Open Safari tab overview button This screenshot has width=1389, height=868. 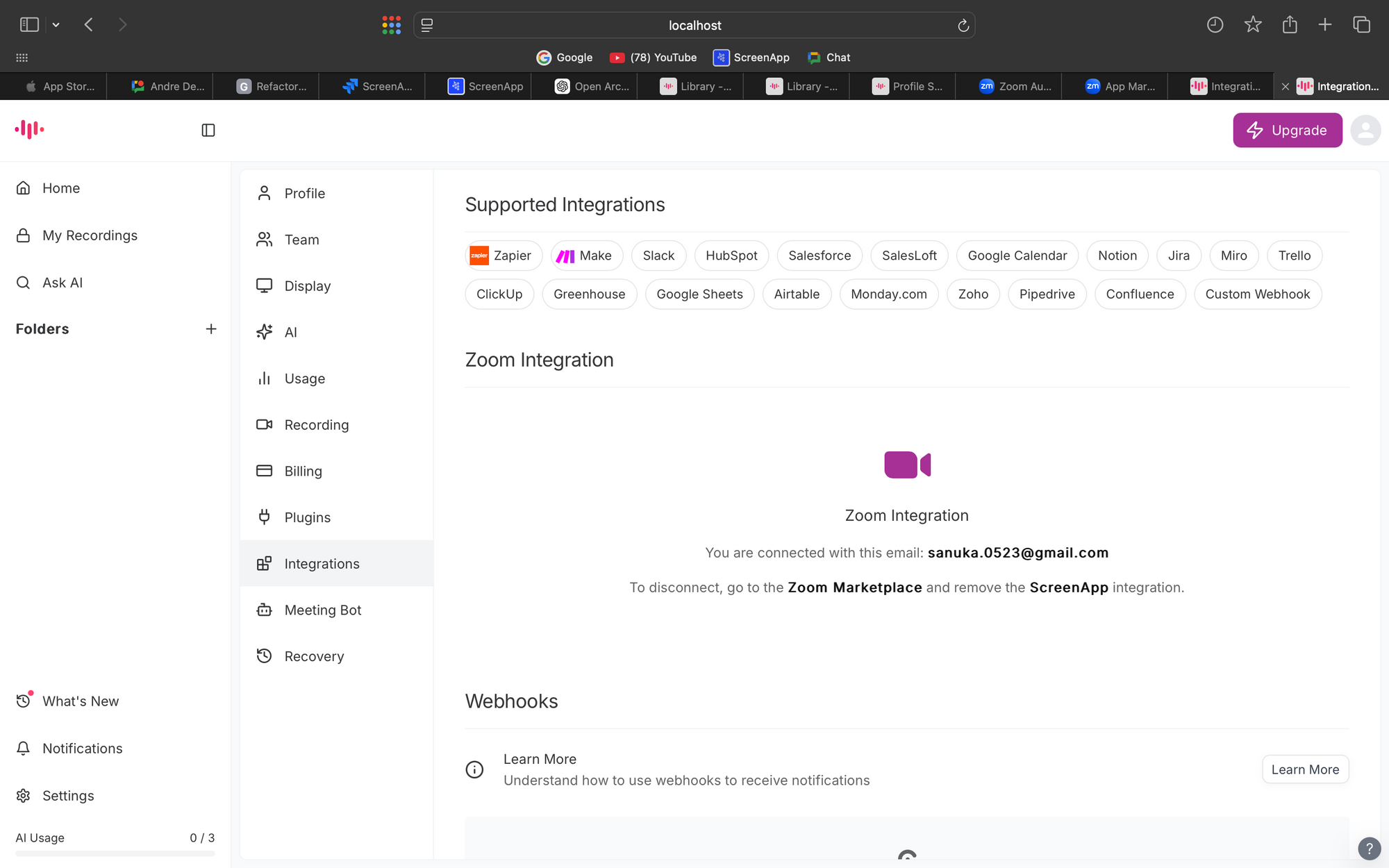point(1361,25)
